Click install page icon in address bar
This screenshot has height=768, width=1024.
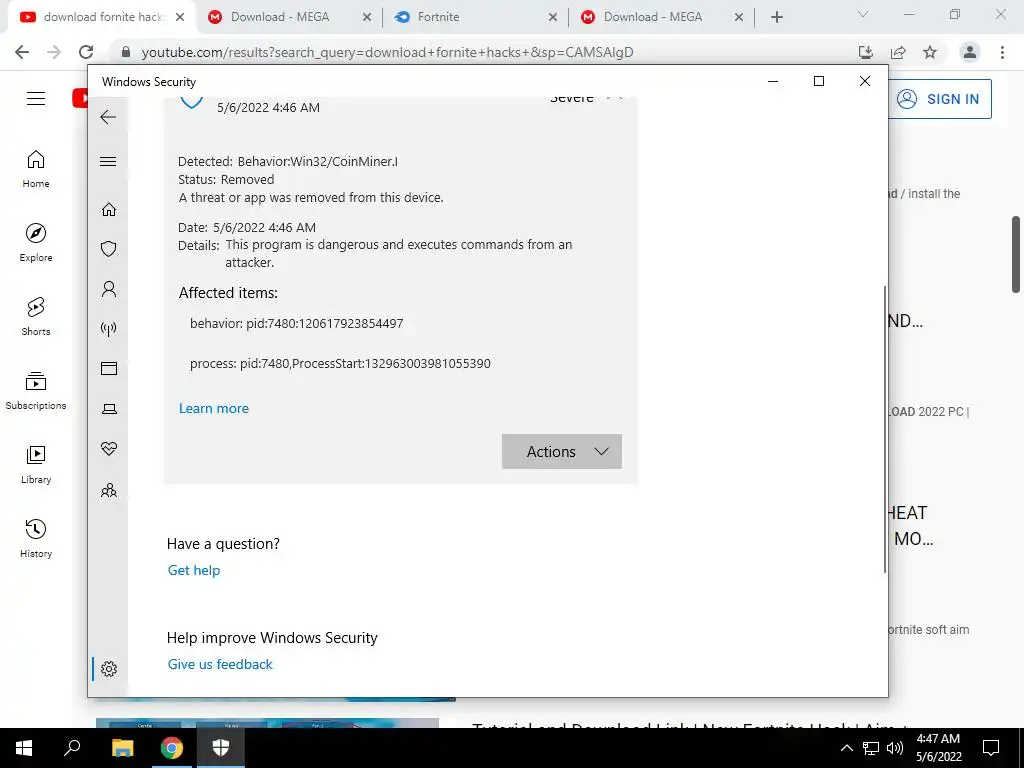coord(866,52)
